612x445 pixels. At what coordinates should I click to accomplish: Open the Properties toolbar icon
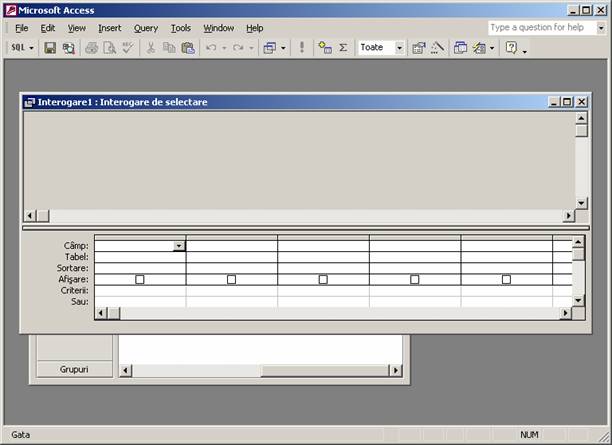[418, 47]
